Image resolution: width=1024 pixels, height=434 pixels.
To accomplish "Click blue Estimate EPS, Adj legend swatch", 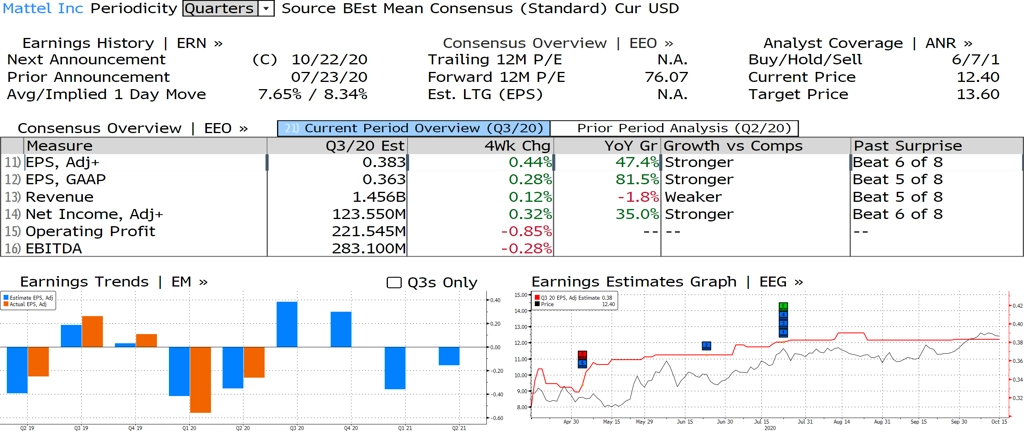I will click(x=5, y=298).
